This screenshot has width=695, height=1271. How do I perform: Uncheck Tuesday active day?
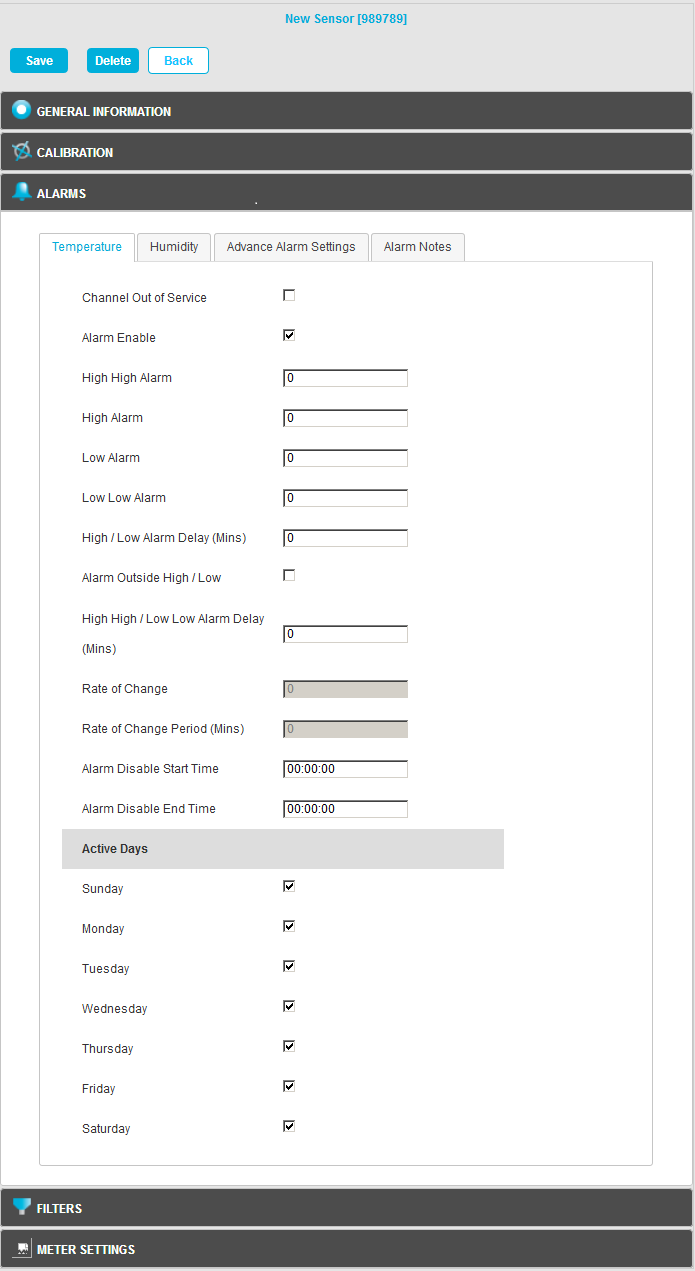[x=289, y=966]
